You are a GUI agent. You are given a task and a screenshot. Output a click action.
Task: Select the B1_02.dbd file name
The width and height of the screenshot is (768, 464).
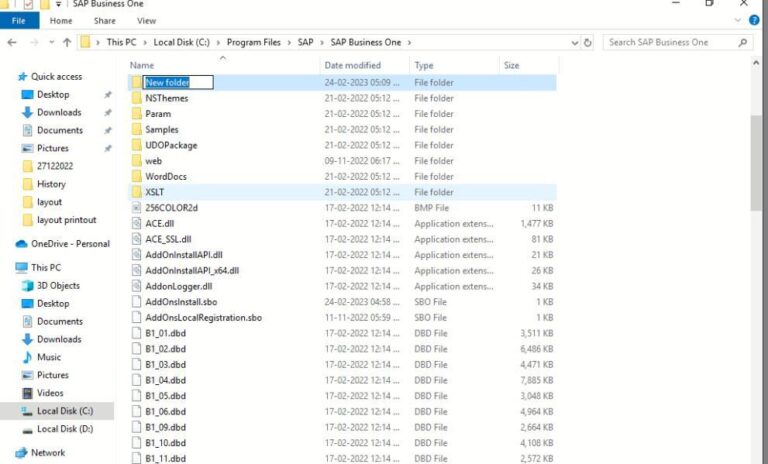click(166, 349)
